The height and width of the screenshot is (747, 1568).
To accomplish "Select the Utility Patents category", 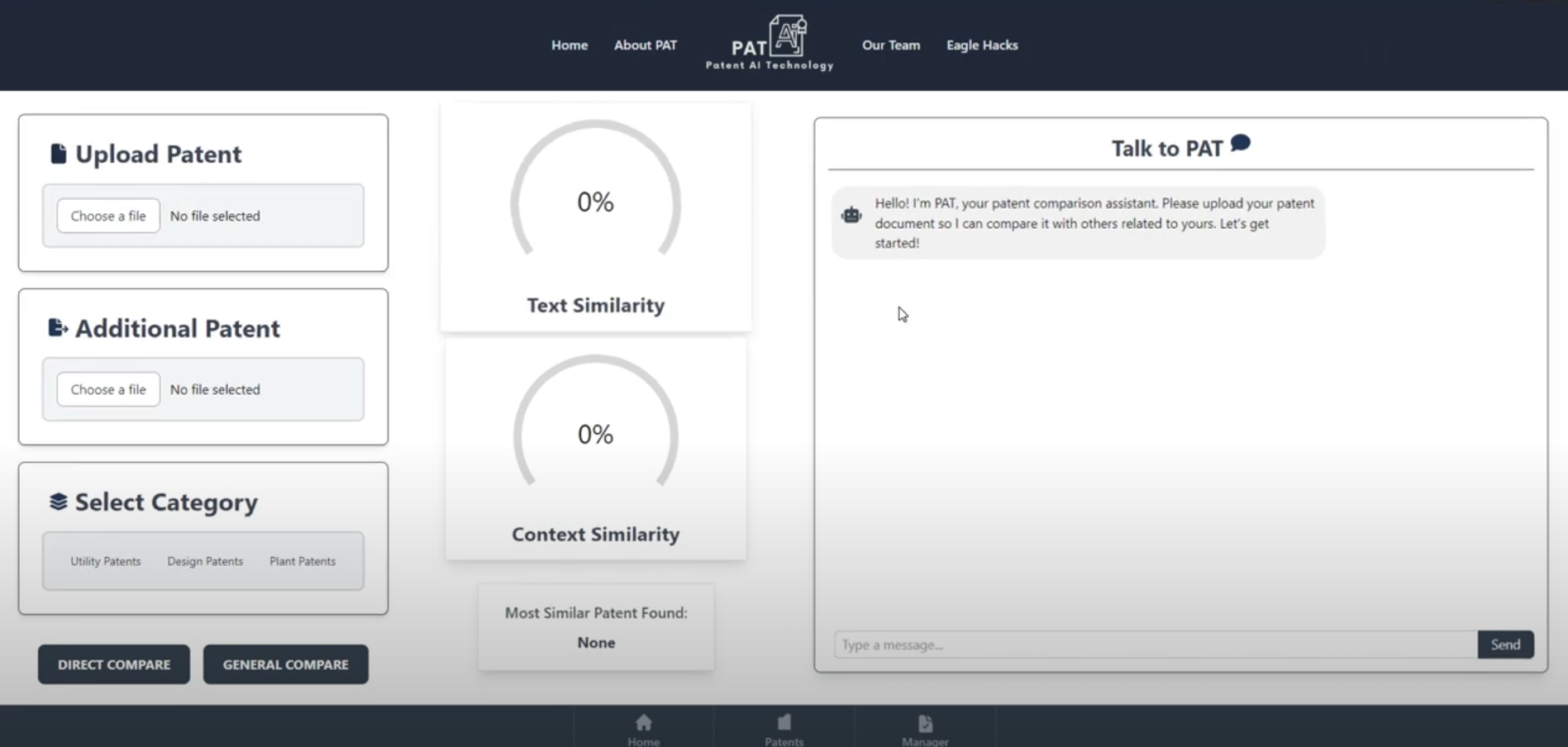I will coord(106,561).
